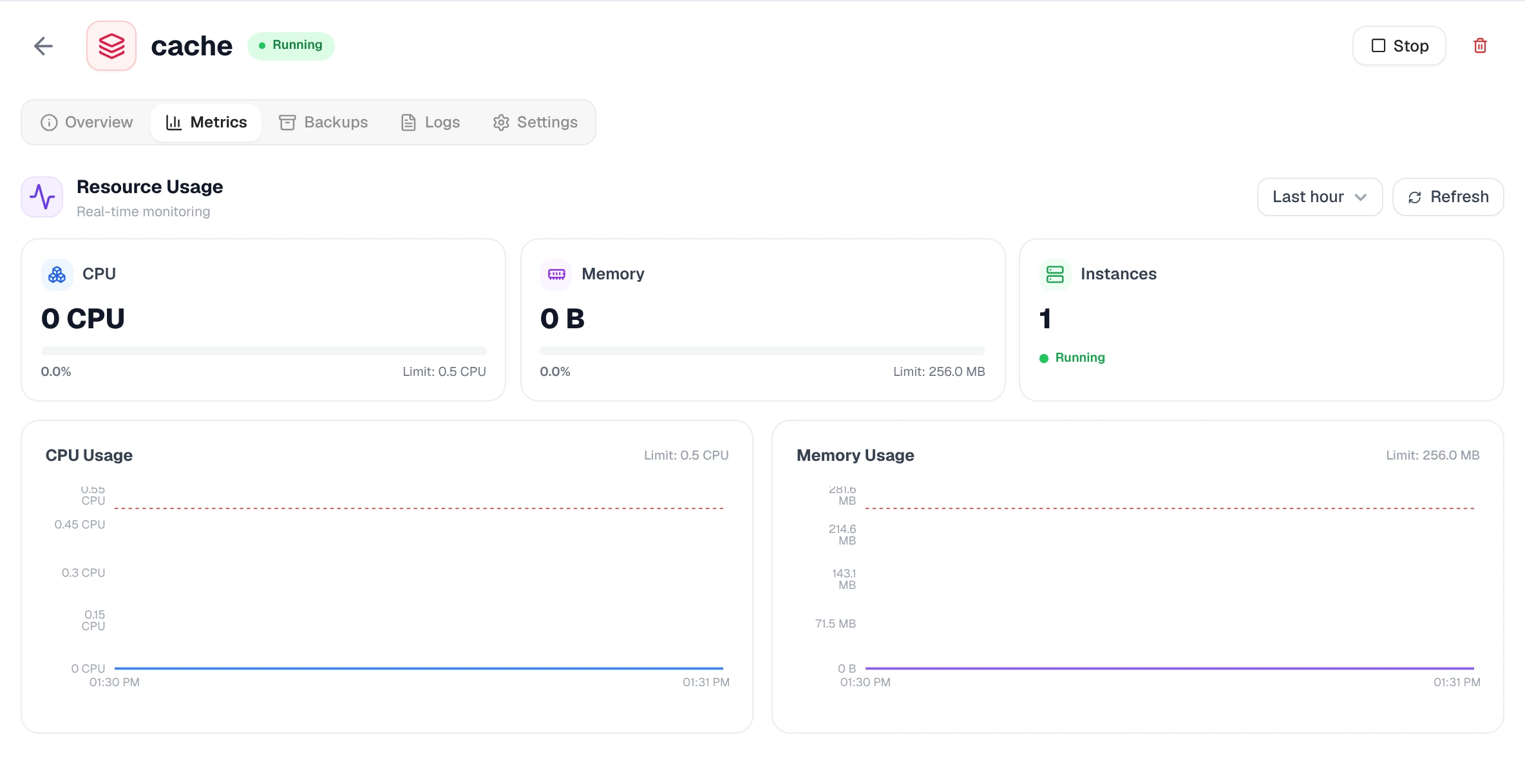This screenshot has width=1525, height=784.
Task: Click the Instances card server icon
Action: 1055,275
